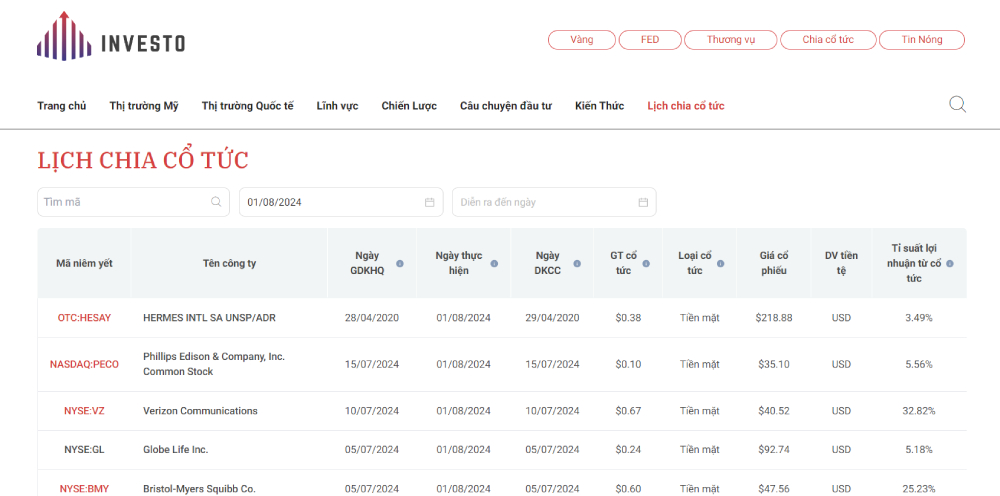Click stock price $40.52

coord(774,411)
